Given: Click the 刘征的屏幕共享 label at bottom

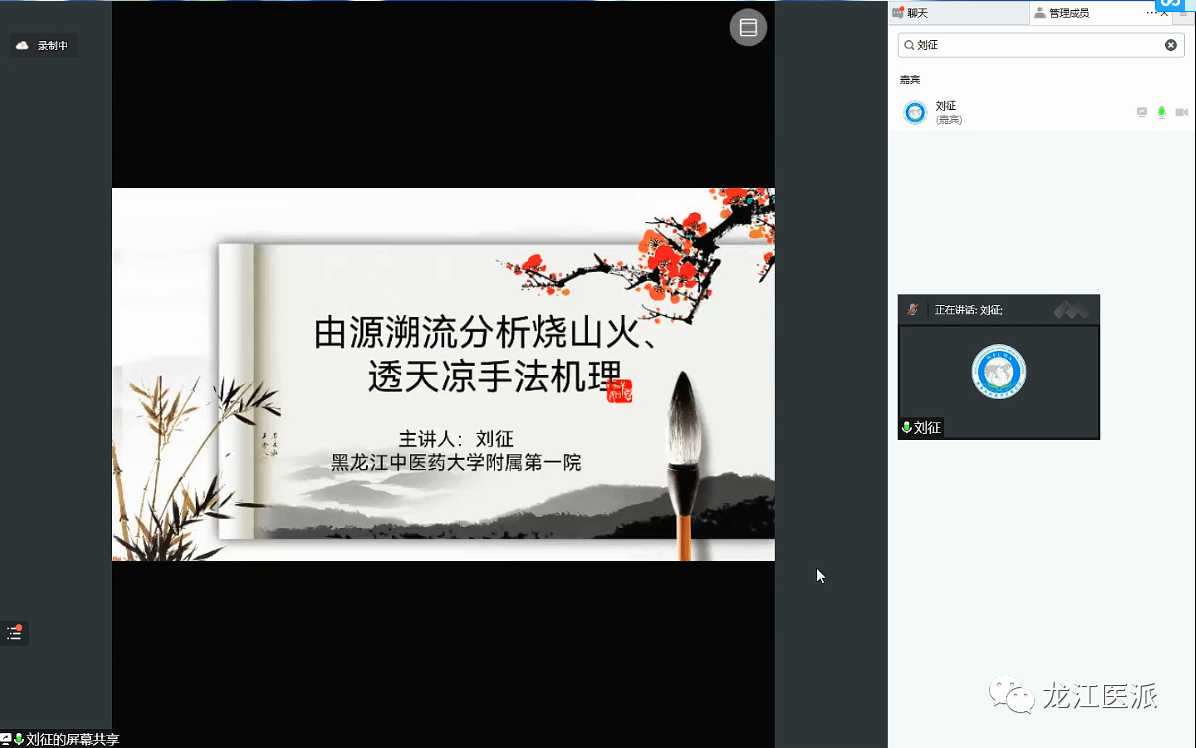Looking at the screenshot, I should [66, 739].
